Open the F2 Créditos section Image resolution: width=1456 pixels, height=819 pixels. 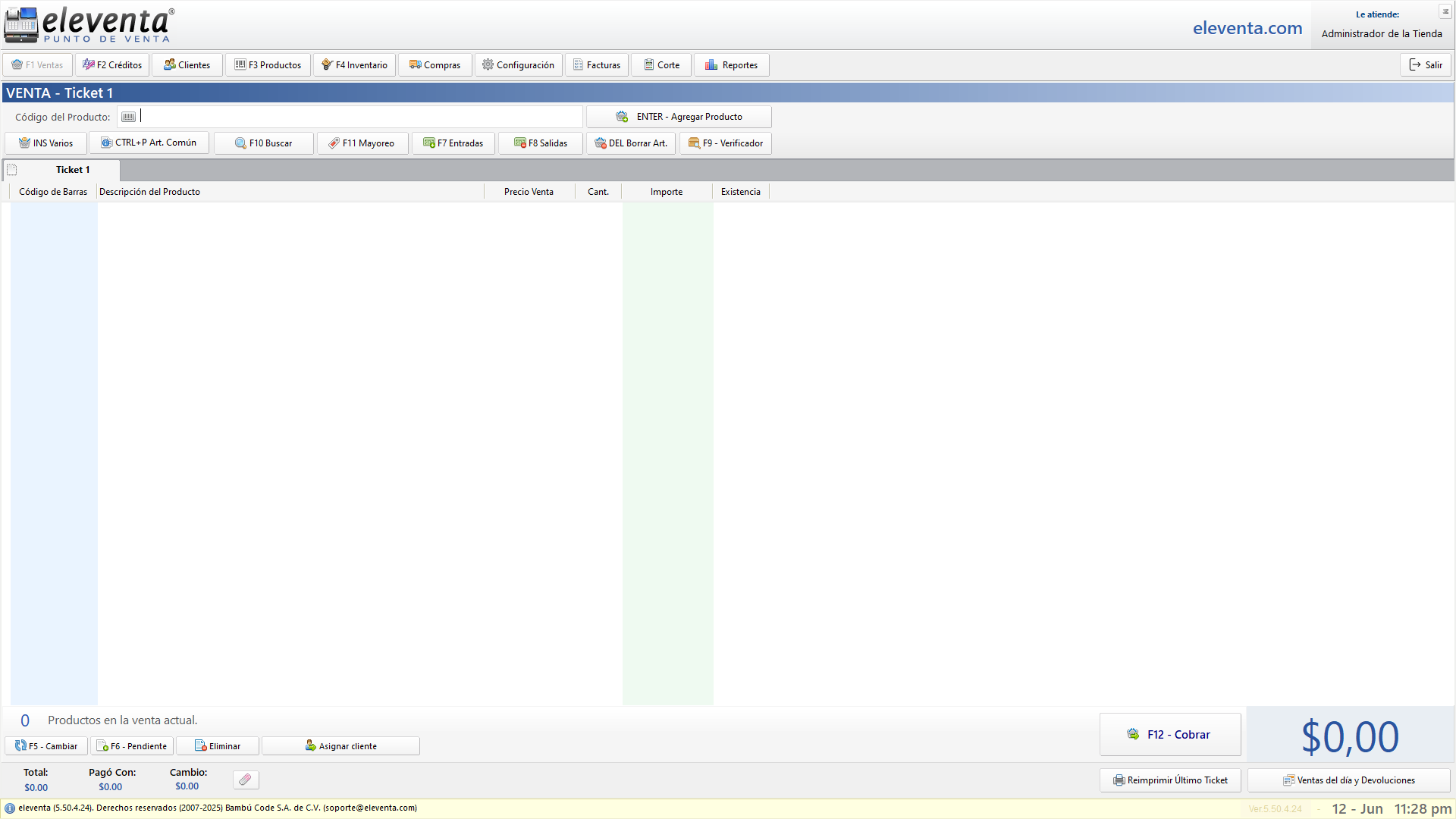[112, 64]
